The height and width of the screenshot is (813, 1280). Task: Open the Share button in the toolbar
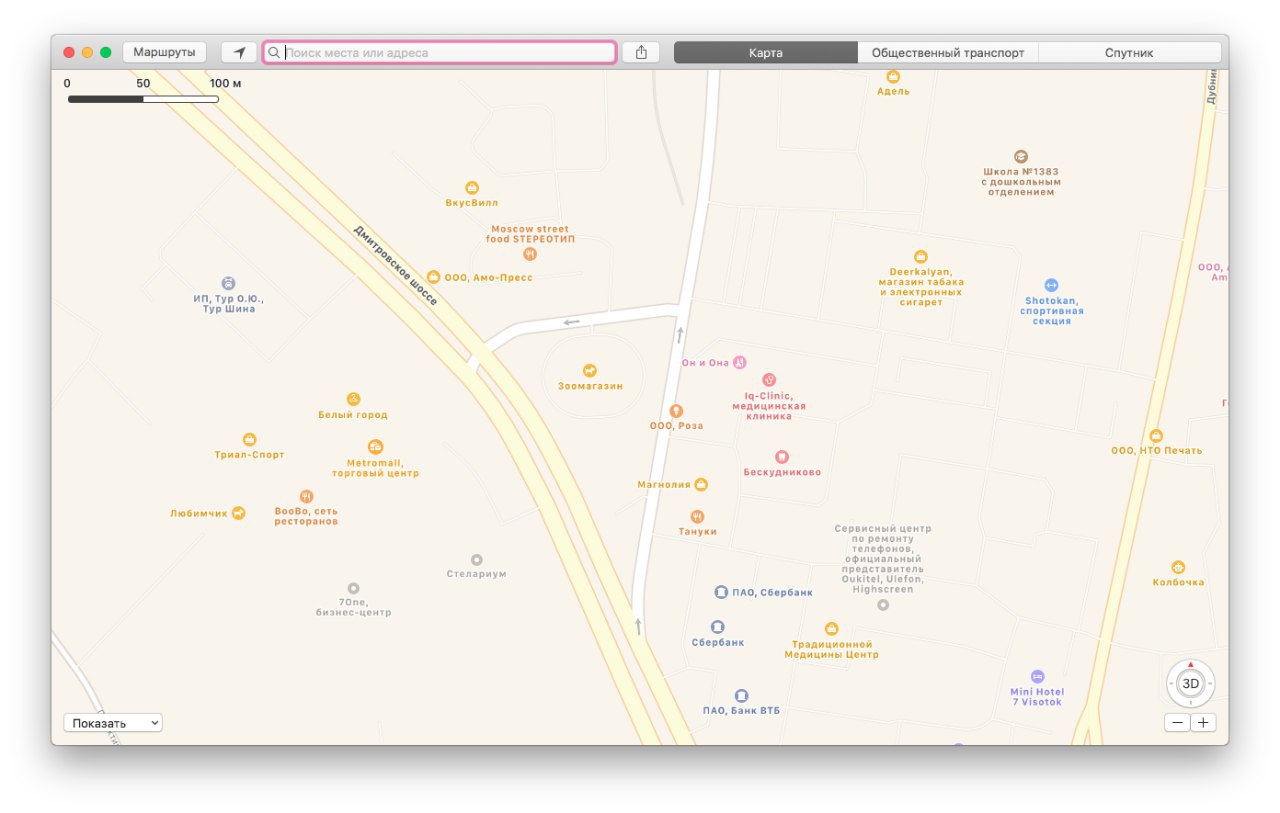(x=641, y=52)
